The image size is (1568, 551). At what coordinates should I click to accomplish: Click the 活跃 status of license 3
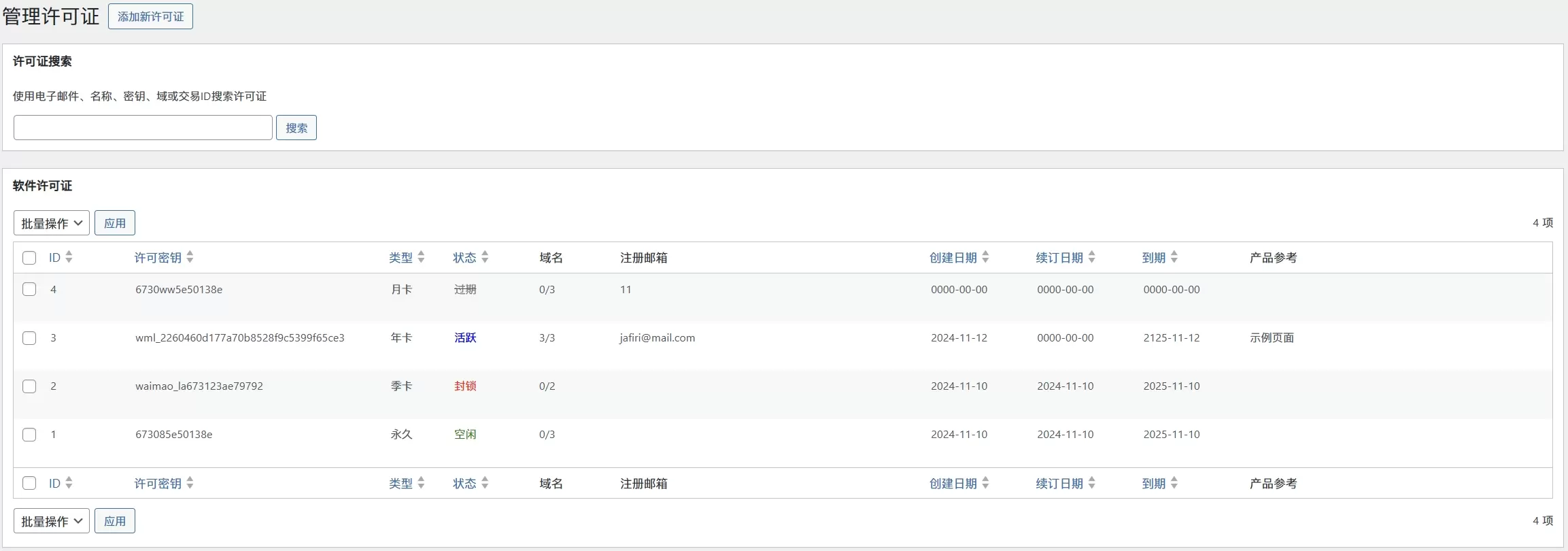point(465,338)
